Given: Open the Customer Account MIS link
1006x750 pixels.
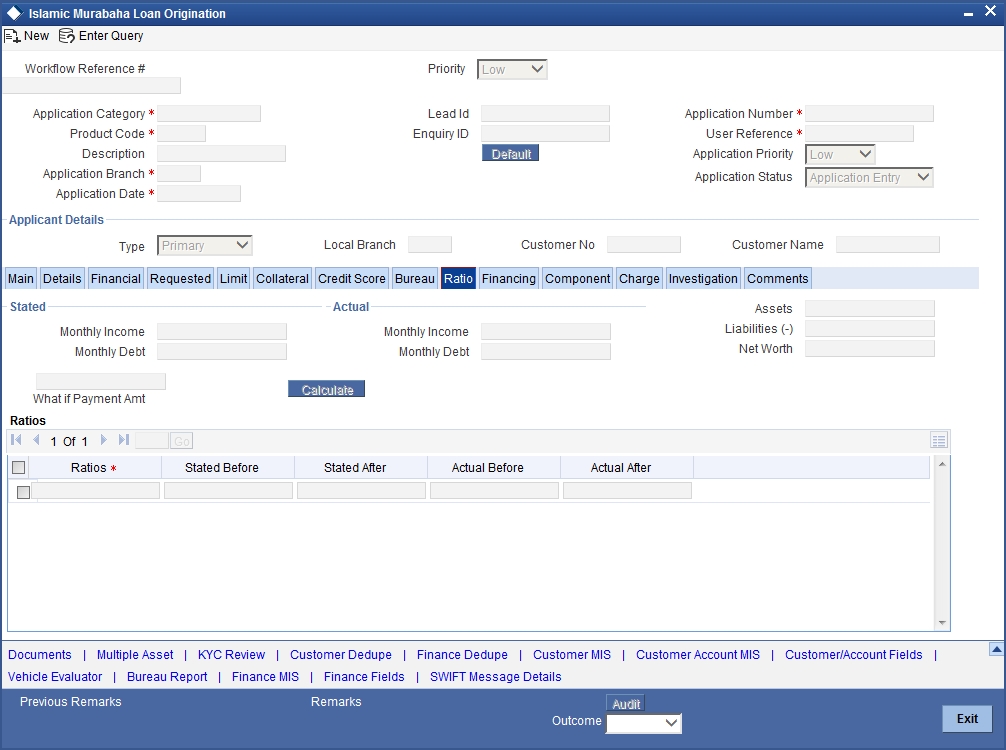Looking at the screenshot, I should point(697,654).
